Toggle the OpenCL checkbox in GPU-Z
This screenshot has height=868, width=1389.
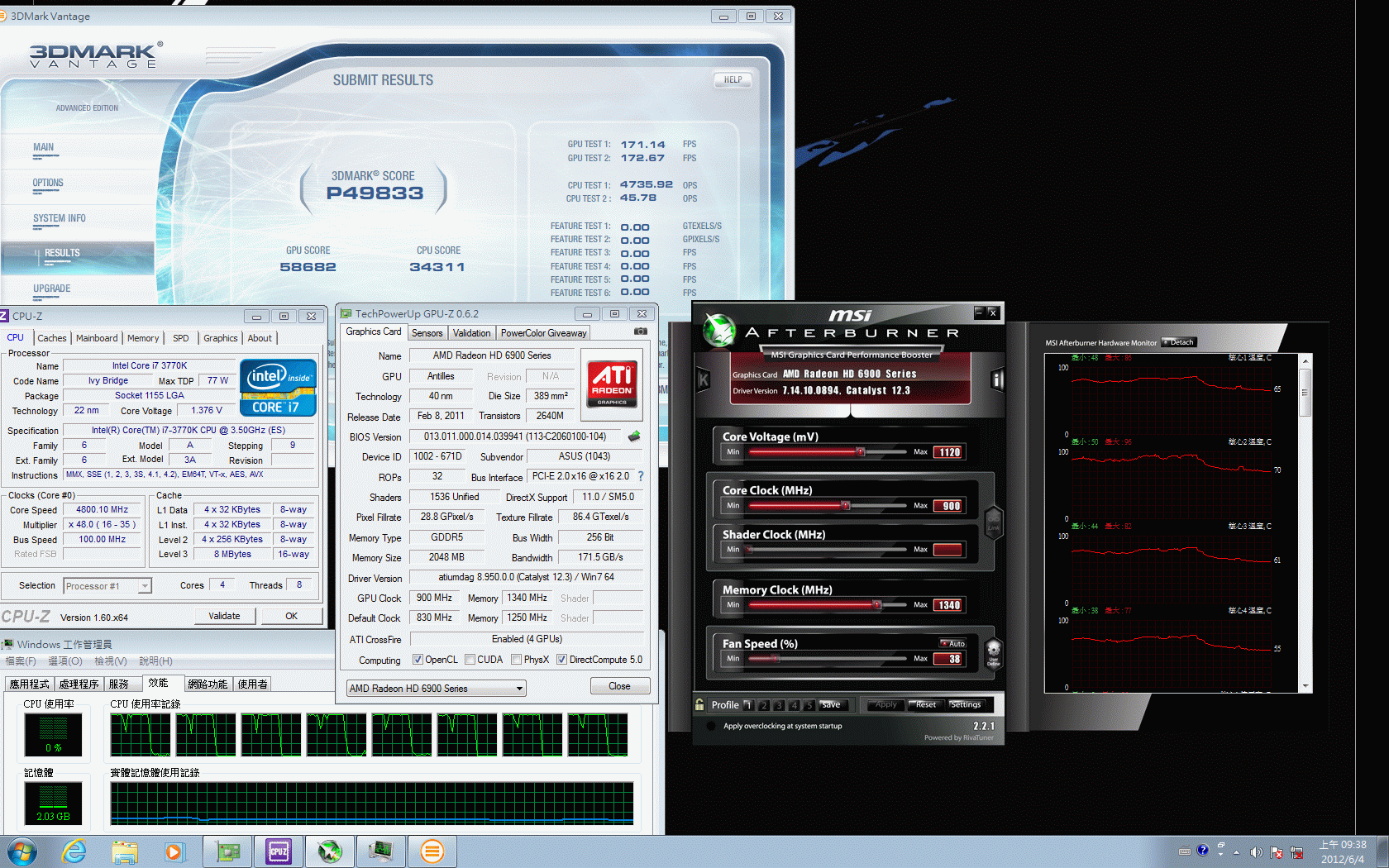coord(418,660)
